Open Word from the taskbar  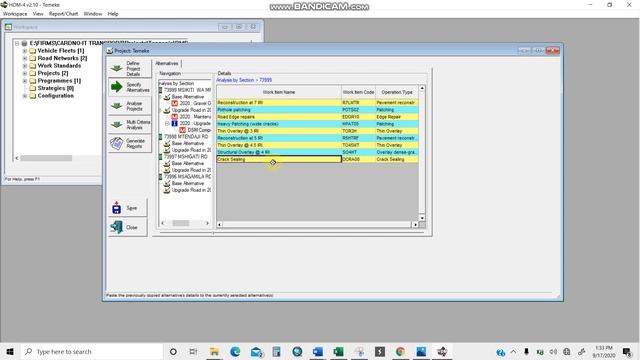[318, 351]
